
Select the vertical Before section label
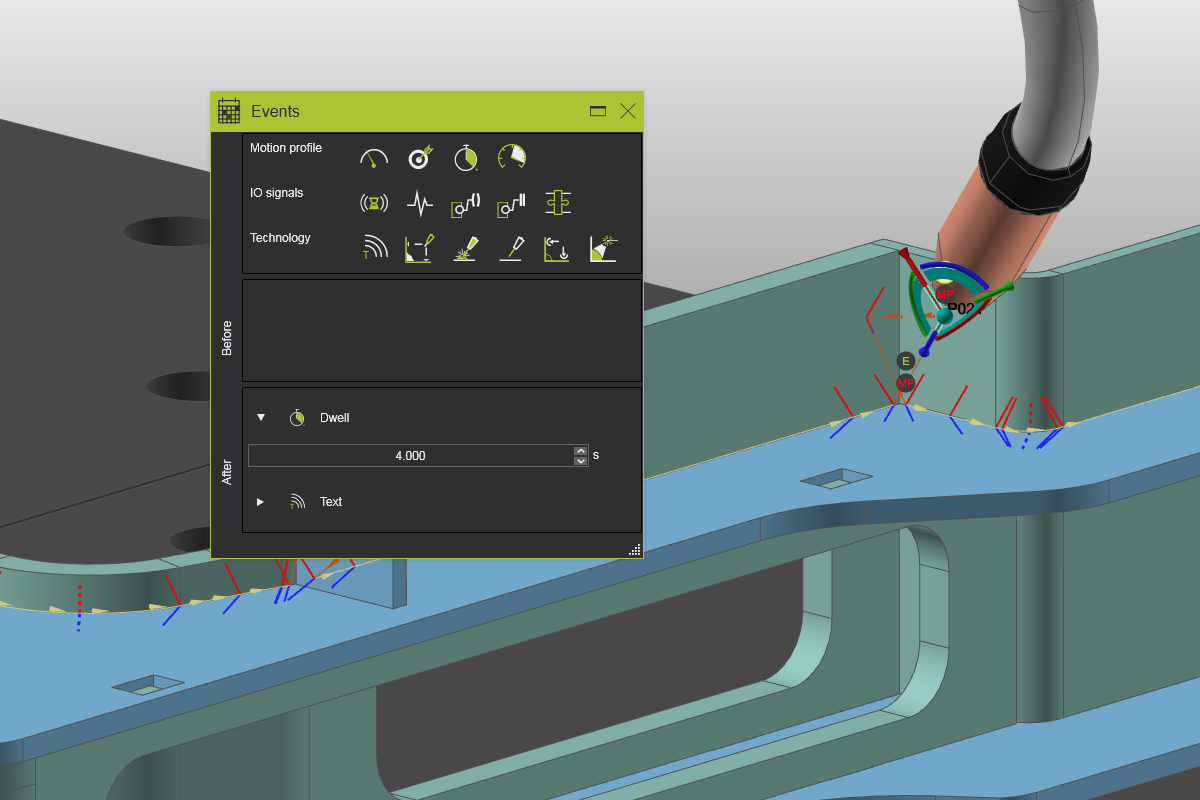pos(227,338)
